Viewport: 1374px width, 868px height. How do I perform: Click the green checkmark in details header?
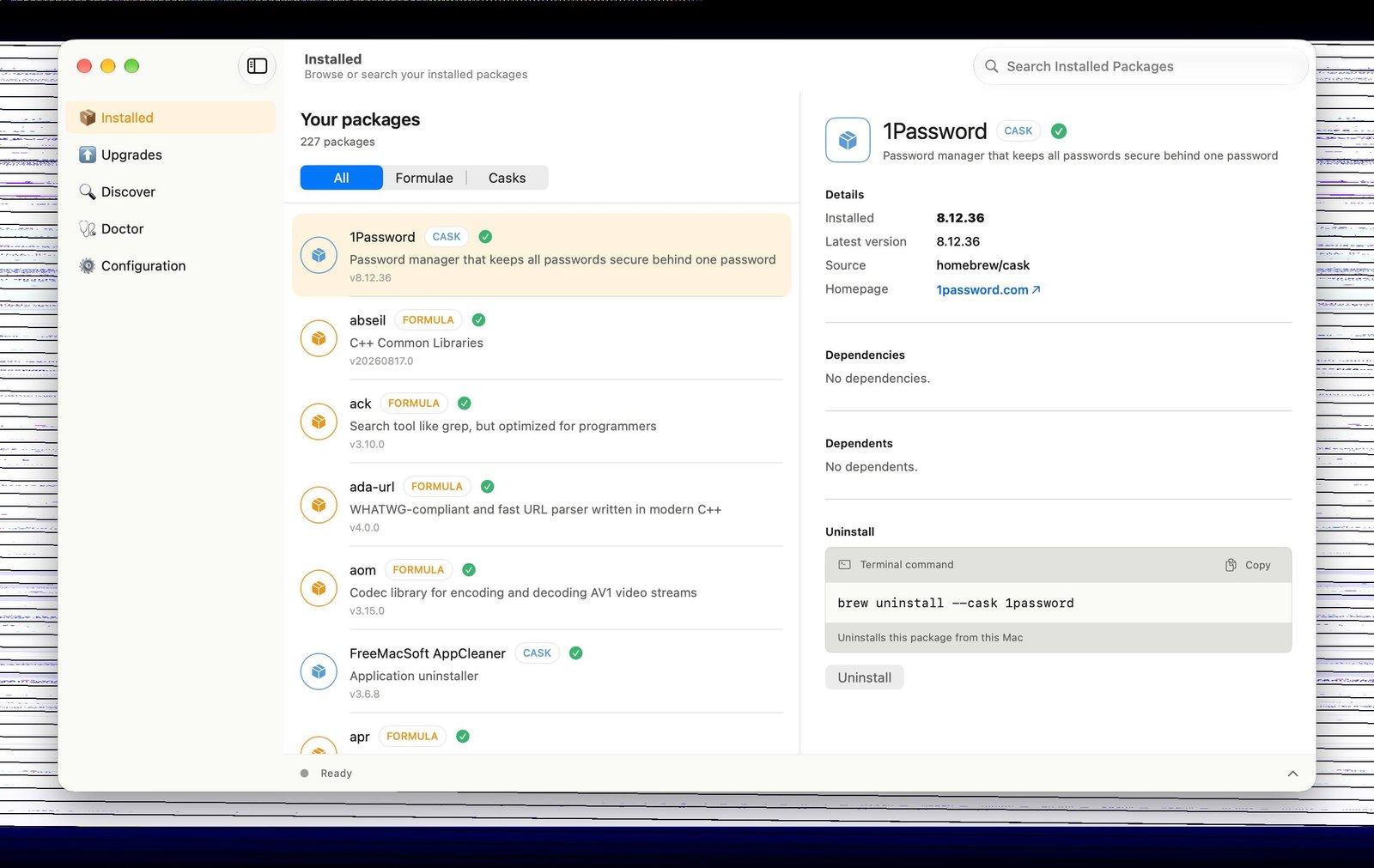pyautogui.click(x=1059, y=131)
